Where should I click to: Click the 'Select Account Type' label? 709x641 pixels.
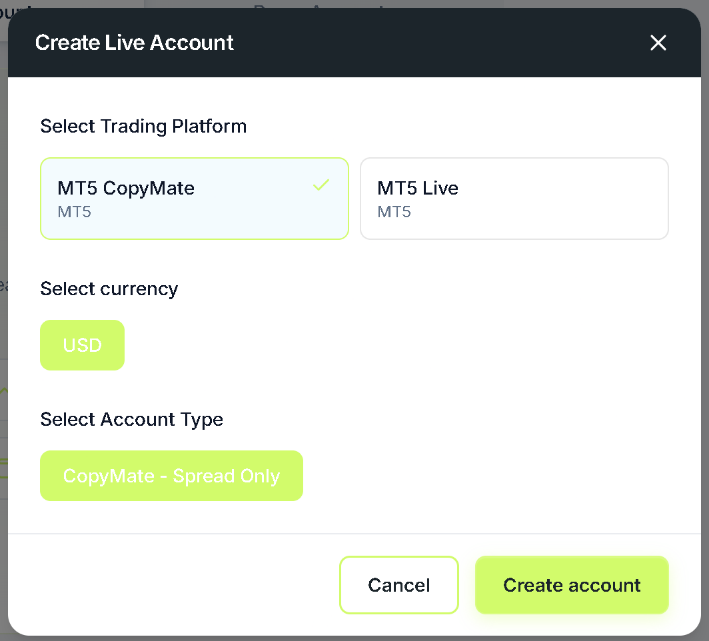pos(132,419)
